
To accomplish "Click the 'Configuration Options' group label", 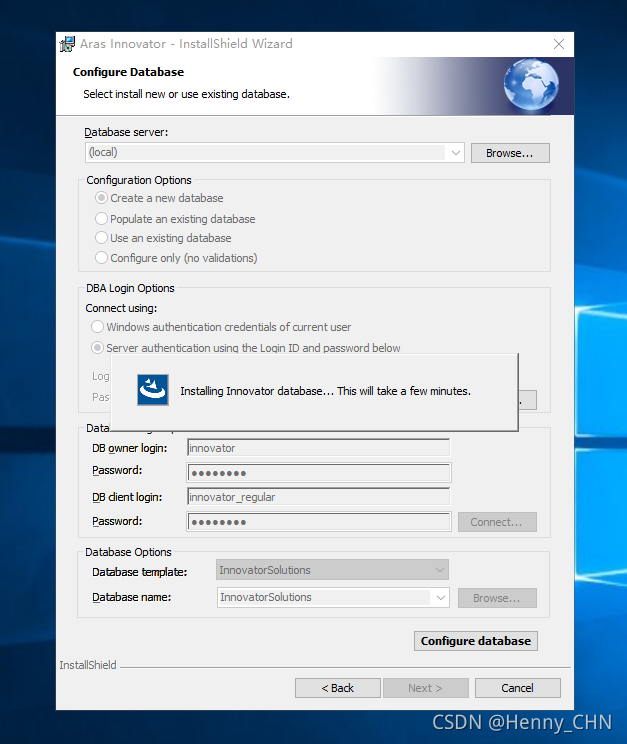I will [139, 180].
